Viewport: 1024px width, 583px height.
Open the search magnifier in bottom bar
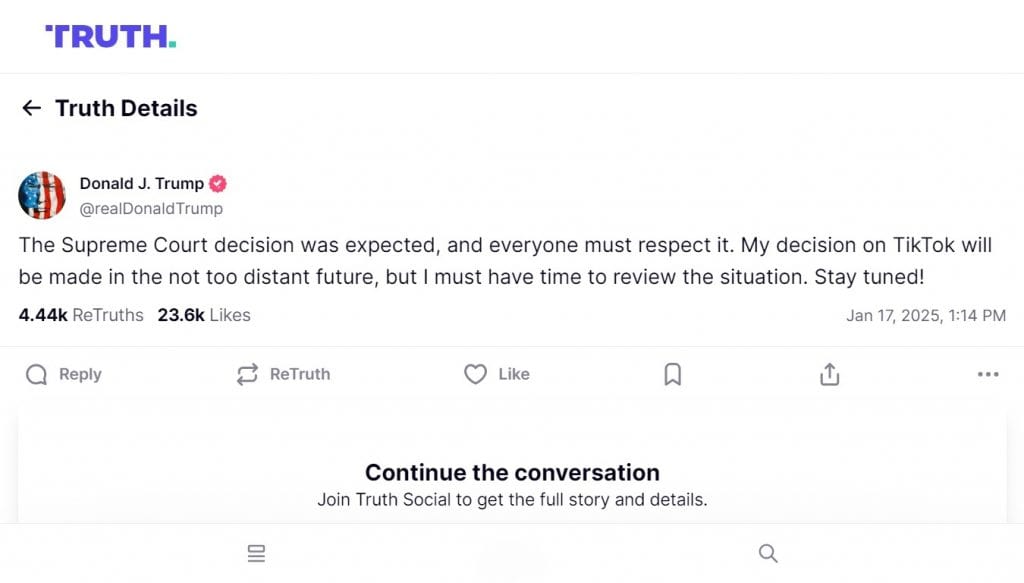pyautogui.click(x=768, y=553)
